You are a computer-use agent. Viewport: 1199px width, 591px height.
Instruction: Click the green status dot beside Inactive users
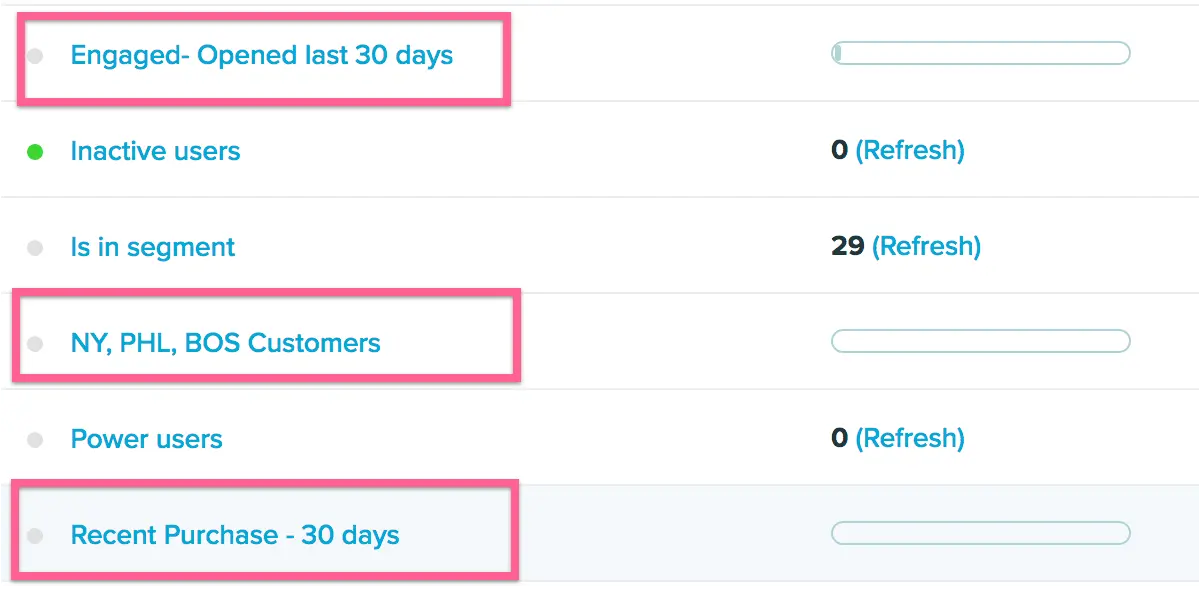click(x=35, y=152)
